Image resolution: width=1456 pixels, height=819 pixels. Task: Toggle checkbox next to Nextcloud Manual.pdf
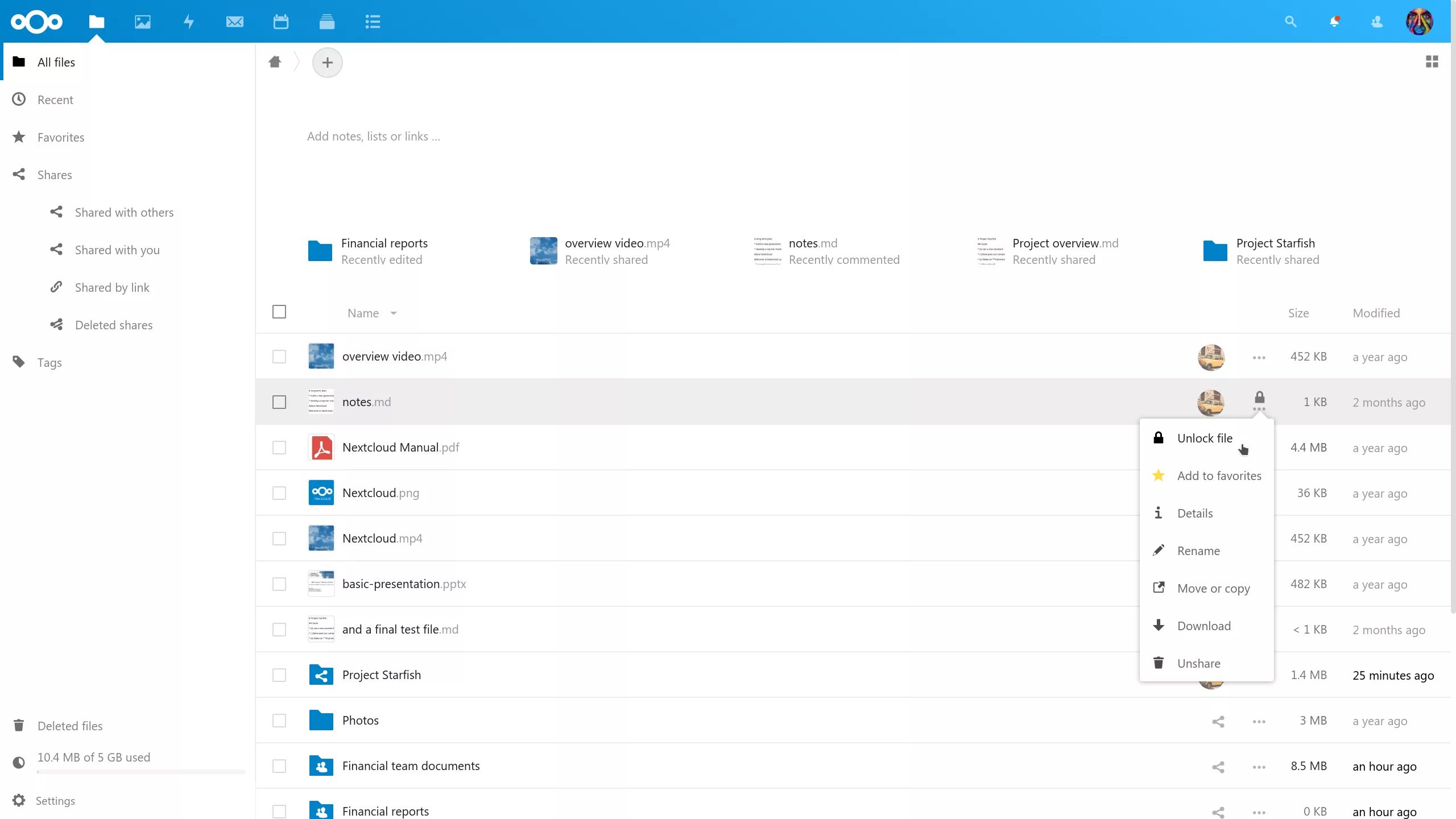pyautogui.click(x=280, y=448)
